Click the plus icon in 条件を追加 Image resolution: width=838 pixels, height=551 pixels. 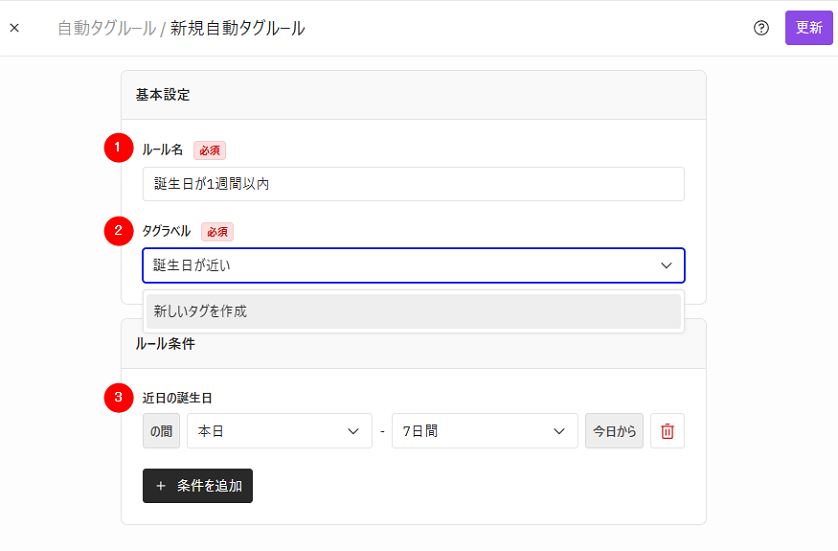pyautogui.click(x=161, y=486)
